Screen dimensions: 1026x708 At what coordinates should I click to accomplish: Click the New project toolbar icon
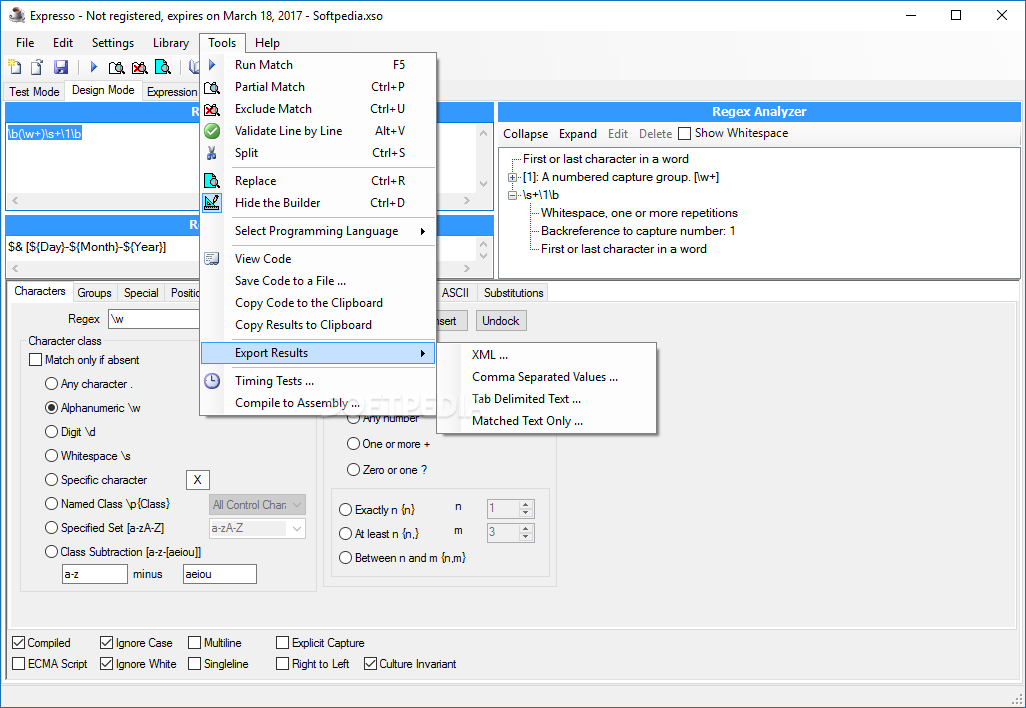click(14, 67)
